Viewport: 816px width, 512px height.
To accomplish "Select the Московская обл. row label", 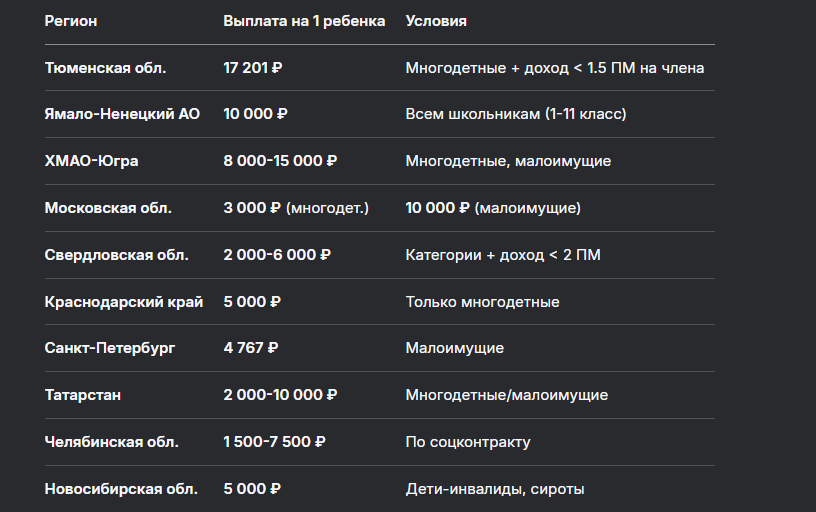I will click(108, 208).
